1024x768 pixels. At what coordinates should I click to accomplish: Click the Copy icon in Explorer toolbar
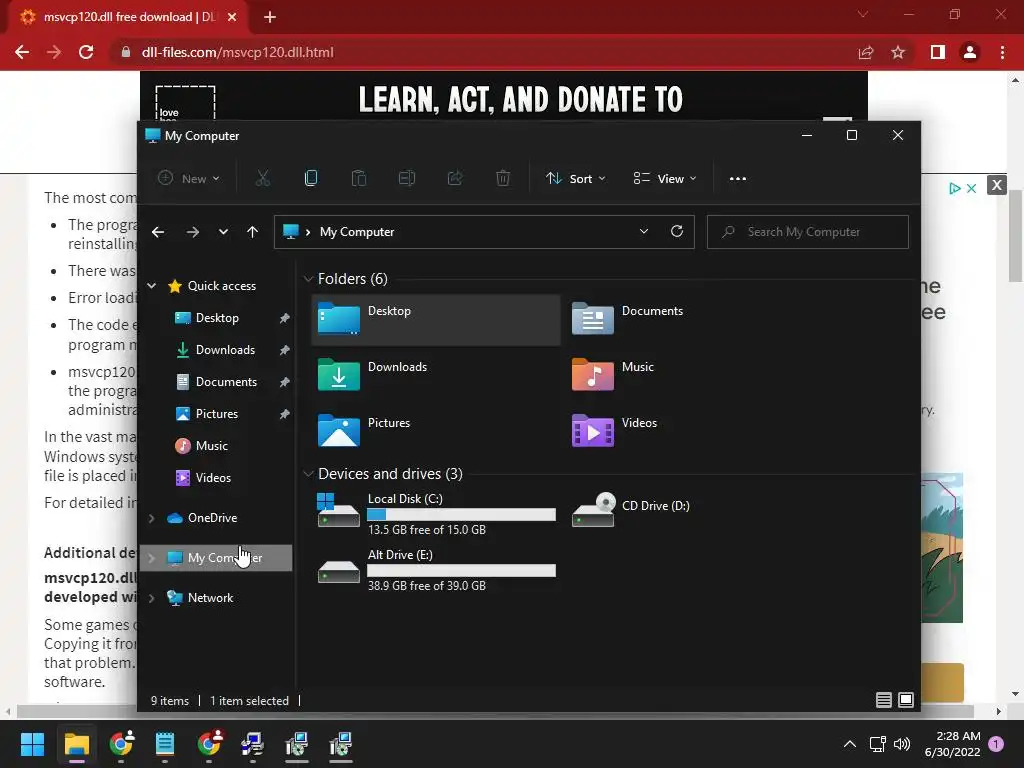coord(311,178)
